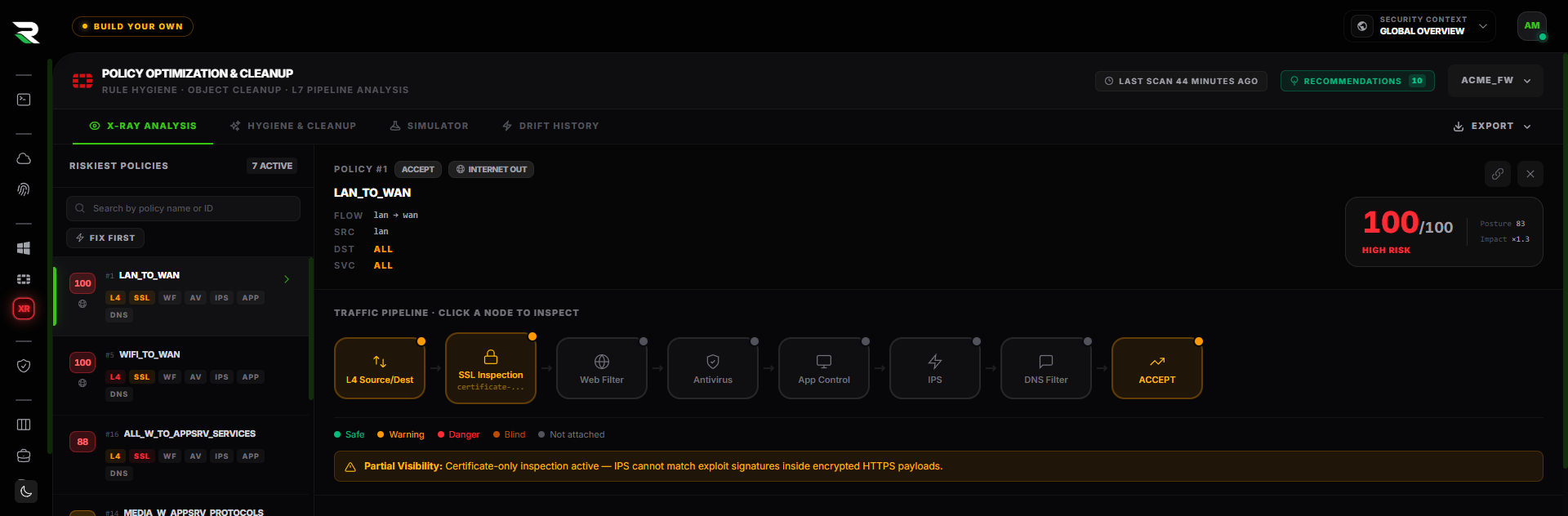Click the 100 risk score badge of LAN_TO_WAN

click(x=82, y=283)
